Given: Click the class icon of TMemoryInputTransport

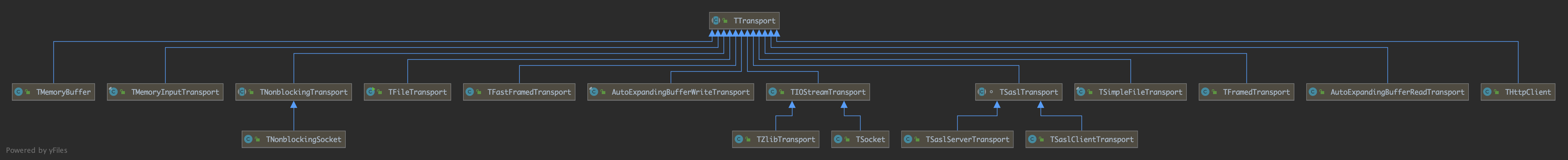Looking at the screenshot, I should click(113, 92).
